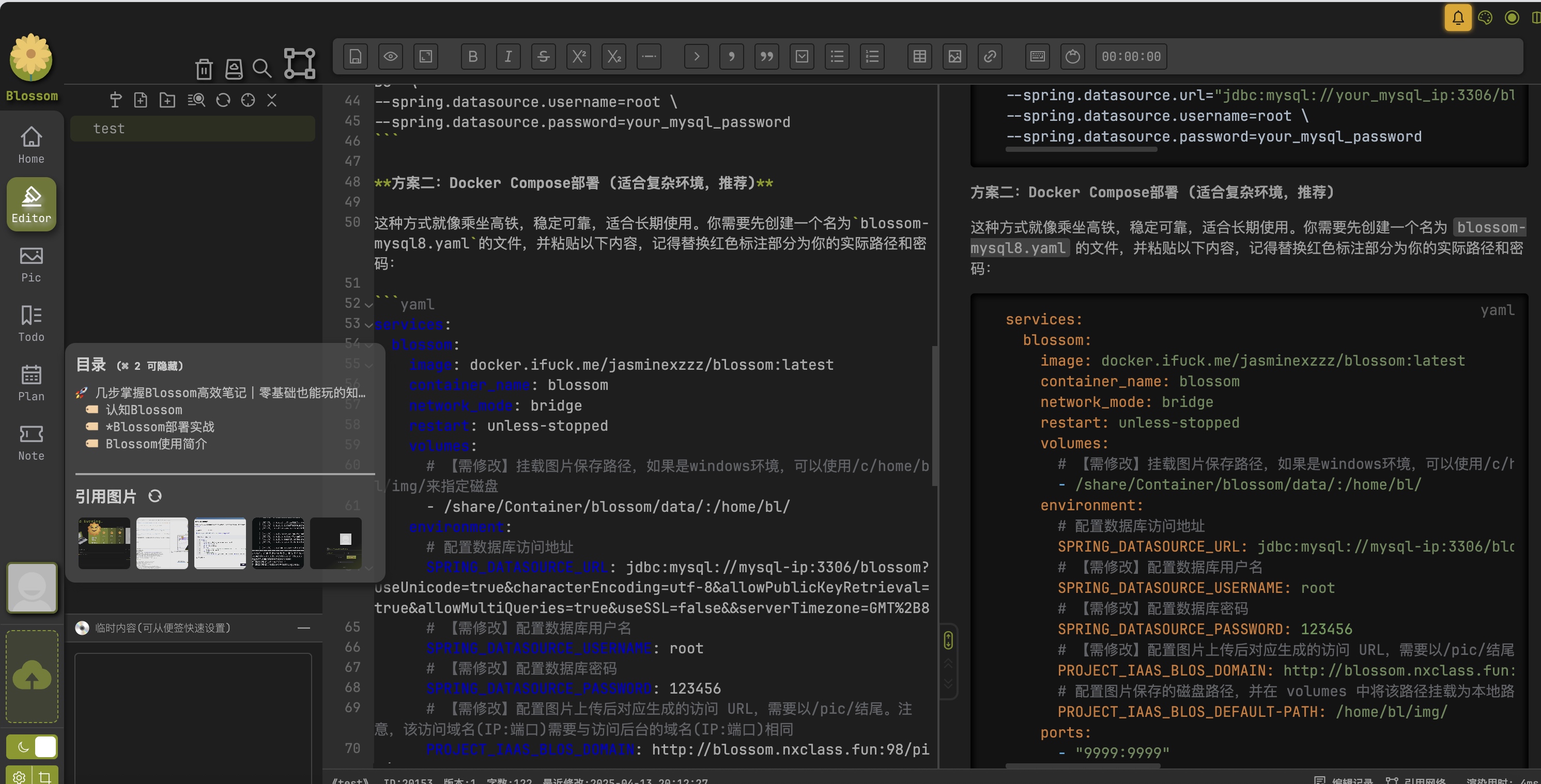Viewport: 1541px width, 784px height.
Task: Open the Todo tab
Action: point(31,323)
